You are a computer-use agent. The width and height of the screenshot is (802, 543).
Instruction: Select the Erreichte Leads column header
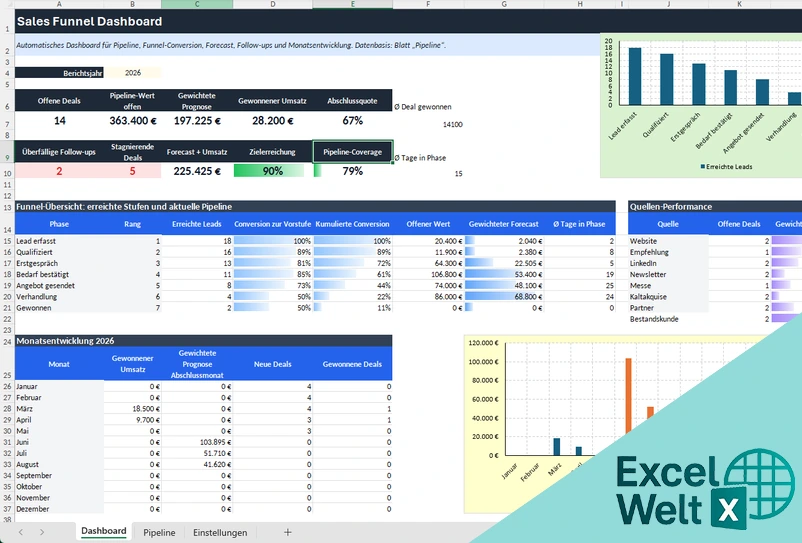[x=197, y=224]
